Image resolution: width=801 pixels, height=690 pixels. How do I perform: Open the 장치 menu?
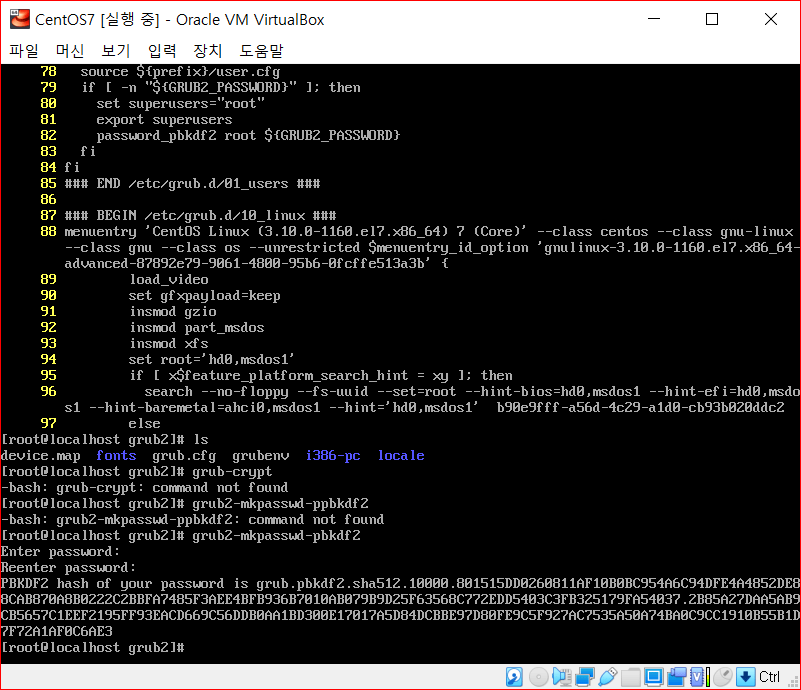207,51
